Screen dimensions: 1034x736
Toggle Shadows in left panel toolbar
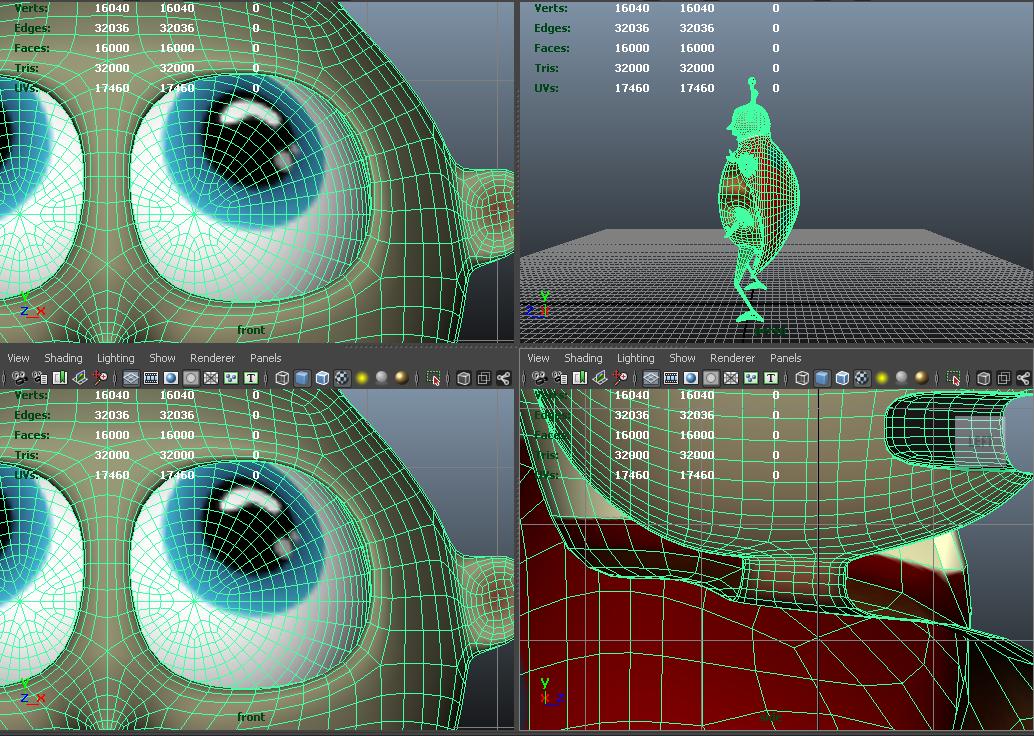coord(381,378)
